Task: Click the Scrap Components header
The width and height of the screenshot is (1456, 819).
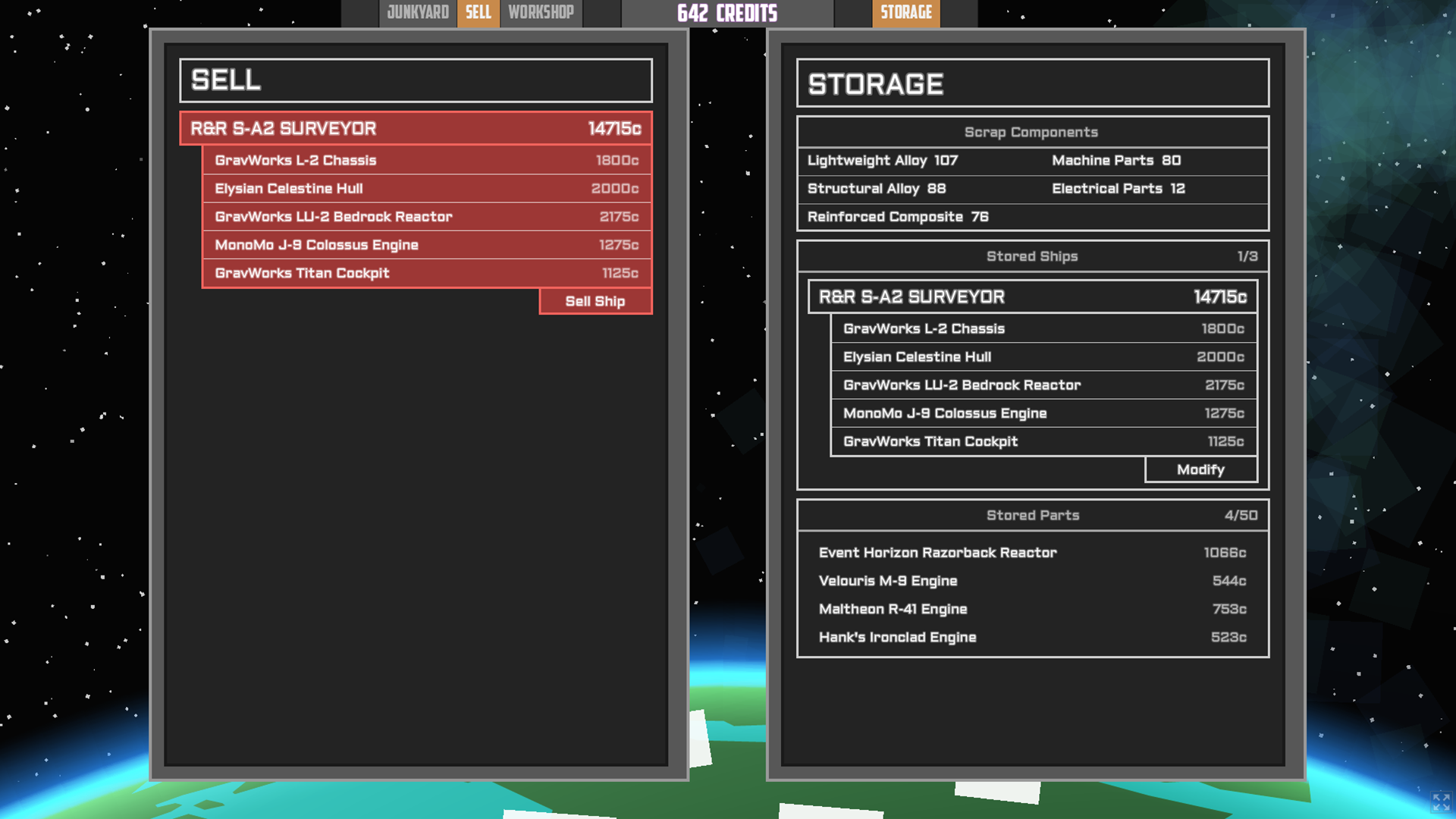Action: pyautogui.click(x=1032, y=132)
